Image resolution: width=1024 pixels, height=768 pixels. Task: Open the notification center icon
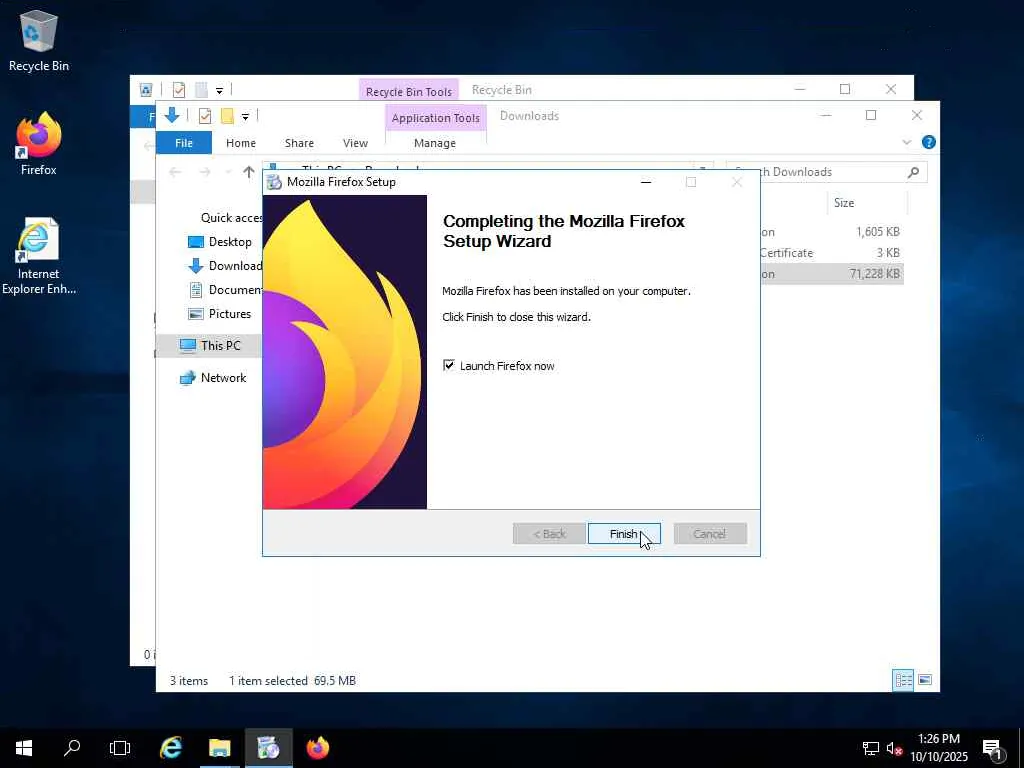point(993,748)
